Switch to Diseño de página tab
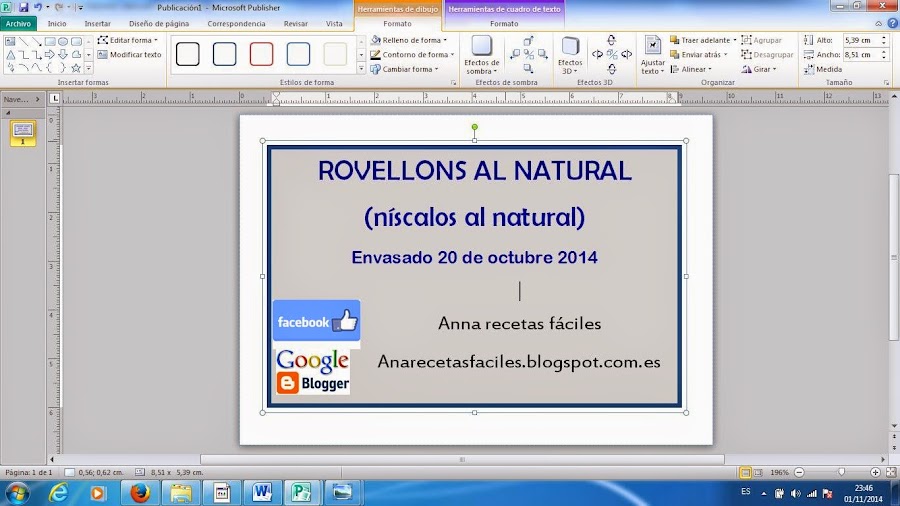This screenshot has width=900, height=506. 159,24
